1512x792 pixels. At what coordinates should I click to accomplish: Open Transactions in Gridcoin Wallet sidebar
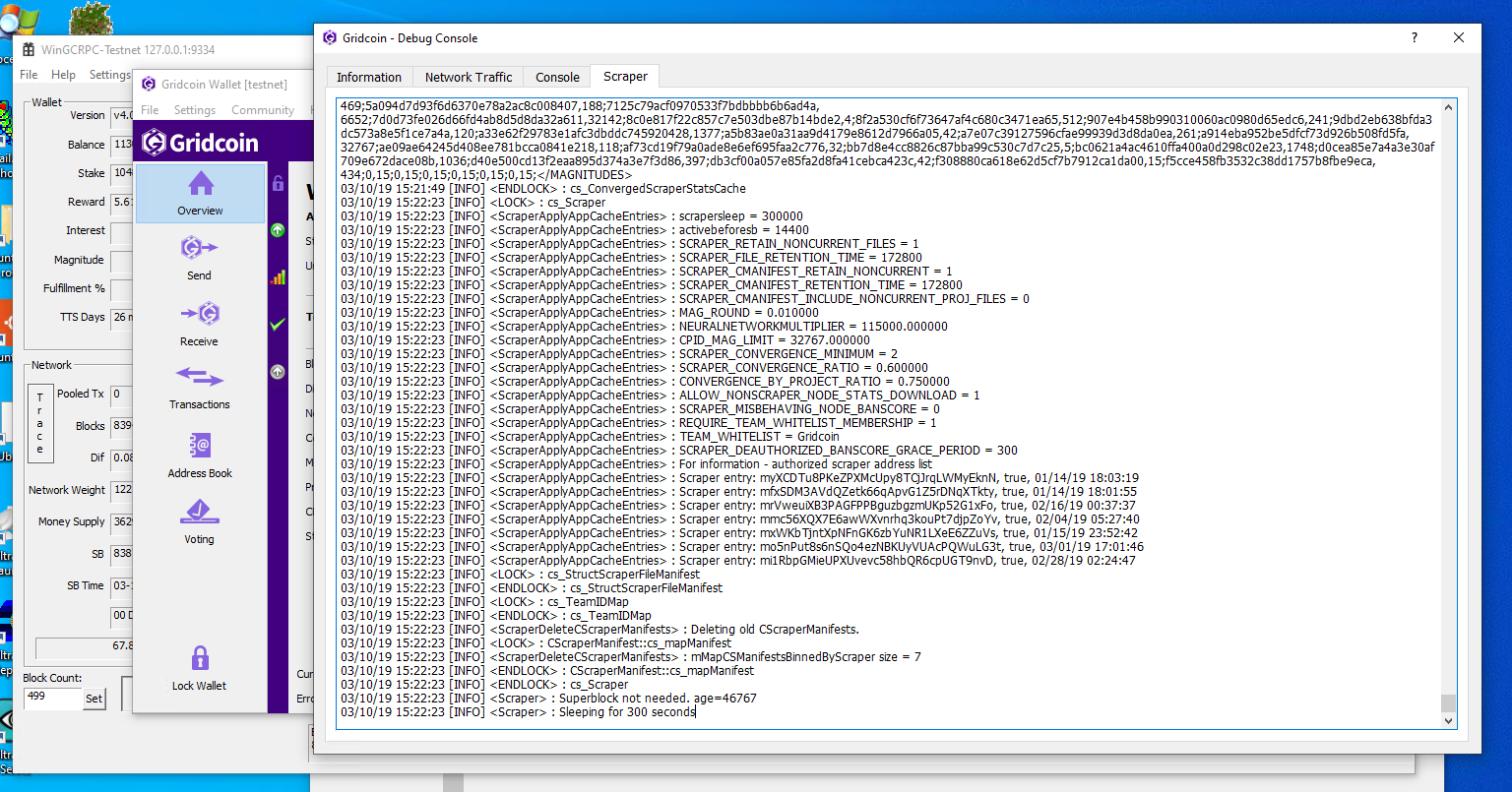(200, 388)
